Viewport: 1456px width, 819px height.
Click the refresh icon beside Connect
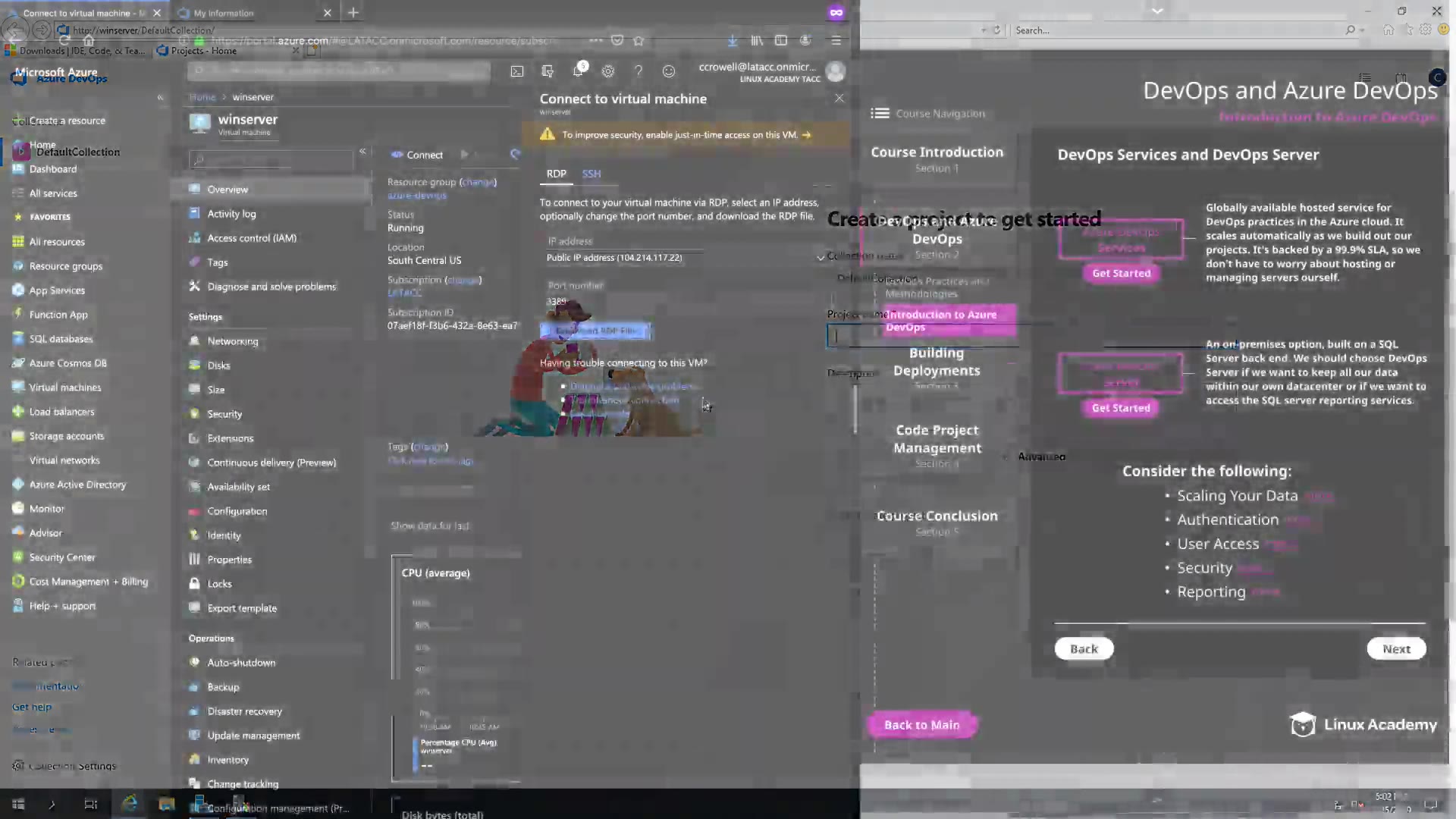(x=515, y=155)
